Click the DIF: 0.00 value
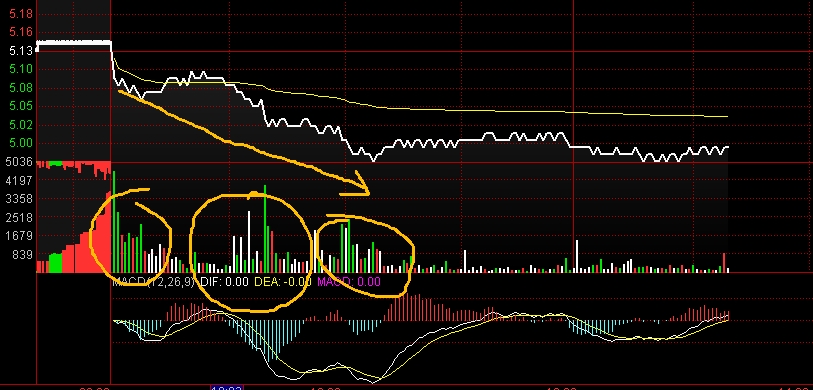The image size is (813, 390). (224, 282)
